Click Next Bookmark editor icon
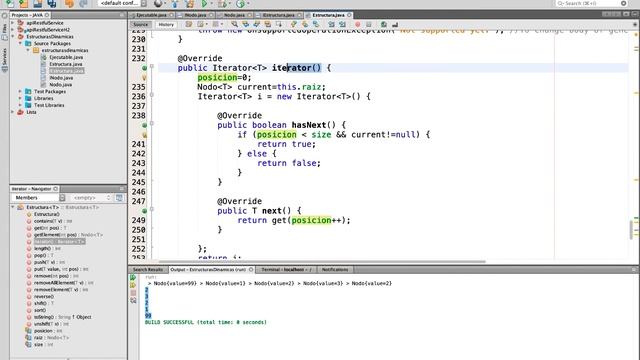Viewport: 640px width, 360px height. 305,24
